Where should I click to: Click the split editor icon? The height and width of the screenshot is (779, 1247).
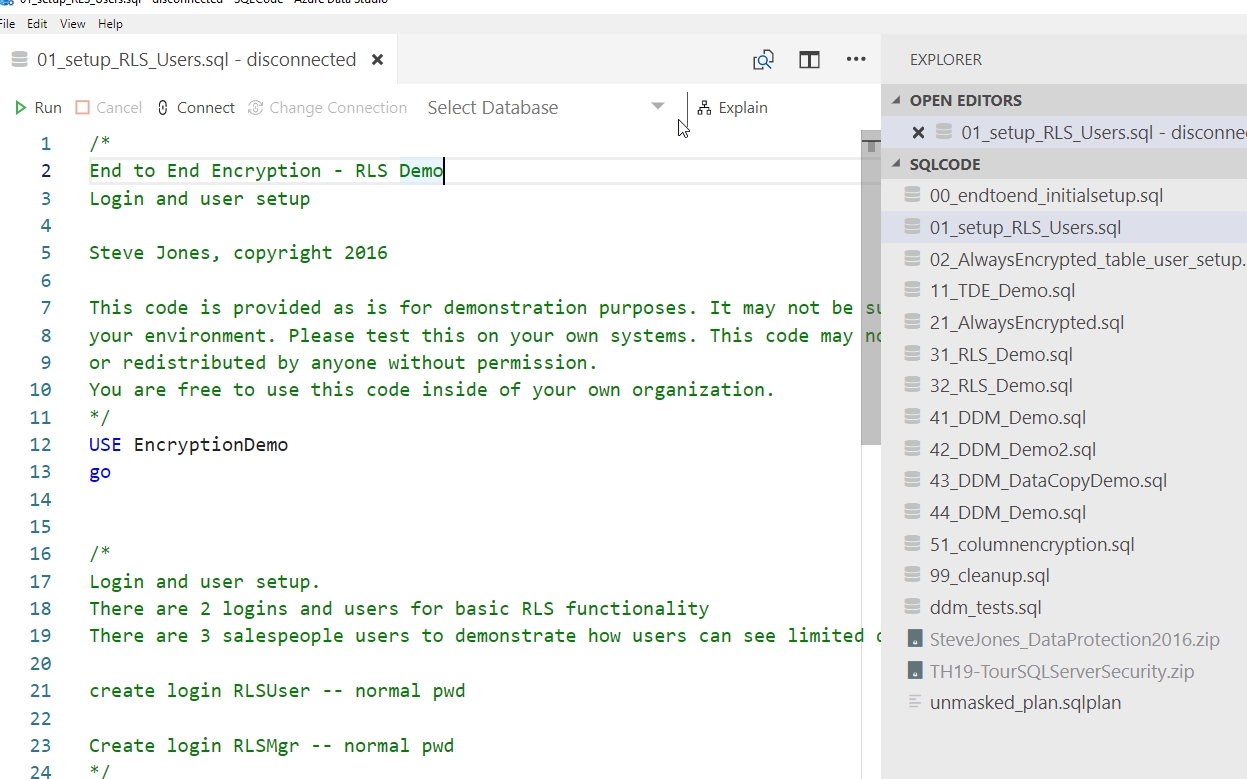809,60
